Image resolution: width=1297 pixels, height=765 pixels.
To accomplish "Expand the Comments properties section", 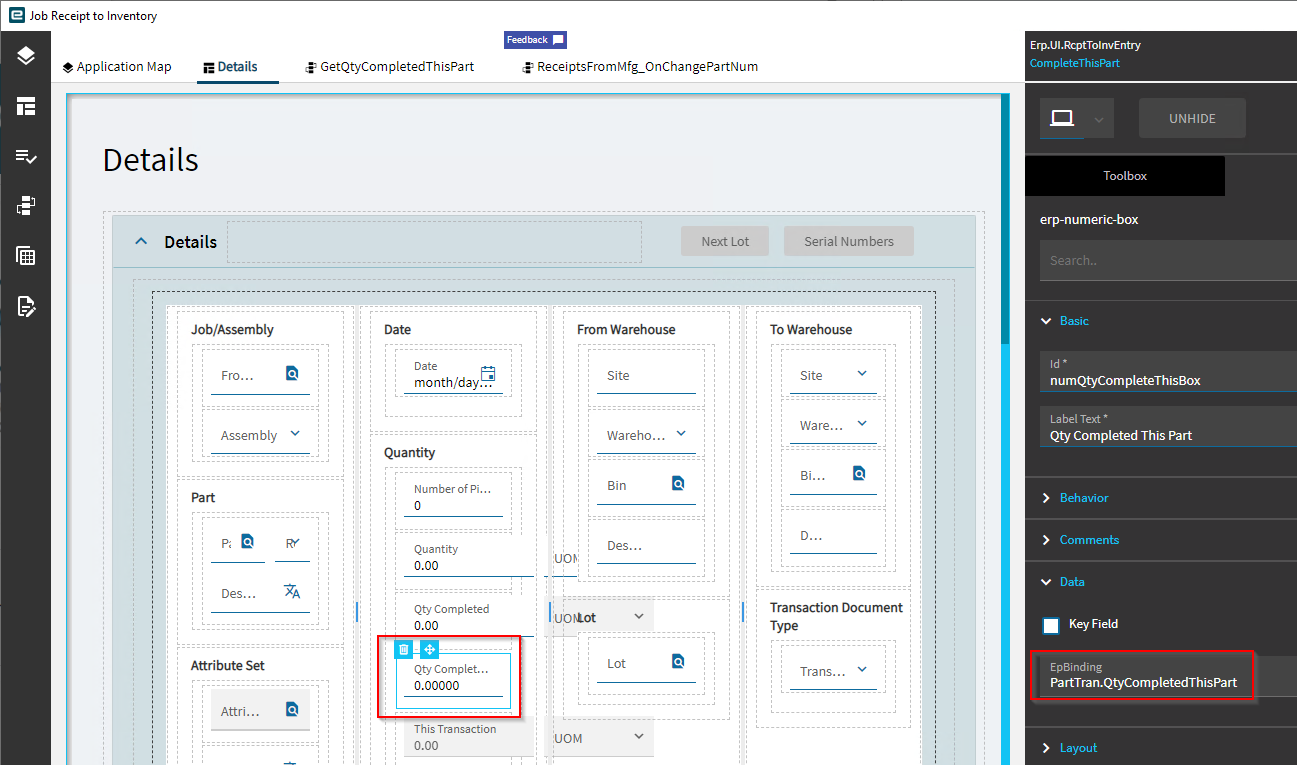I will tap(1047, 540).
